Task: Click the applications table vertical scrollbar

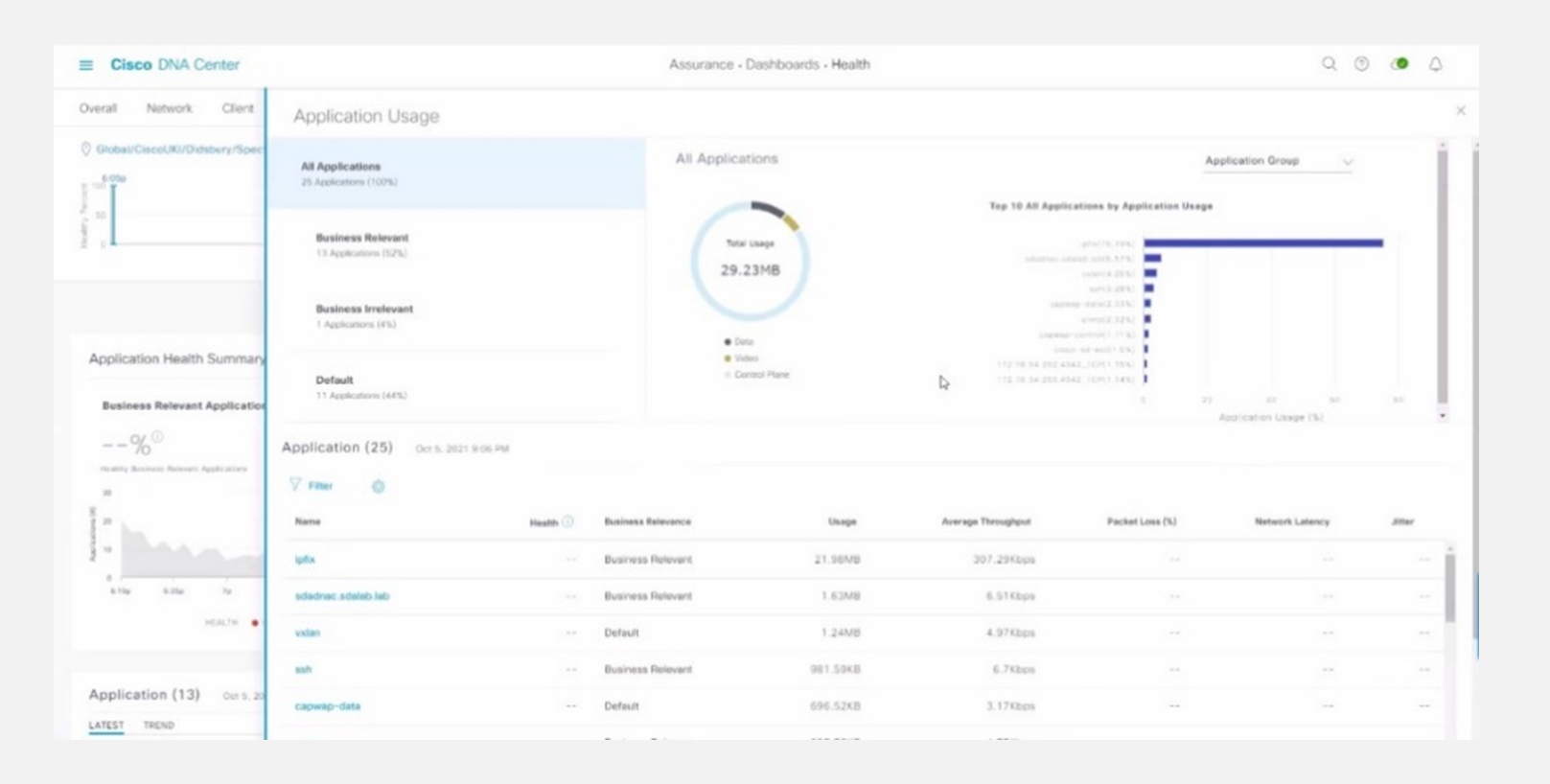Action: (x=1449, y=588)
